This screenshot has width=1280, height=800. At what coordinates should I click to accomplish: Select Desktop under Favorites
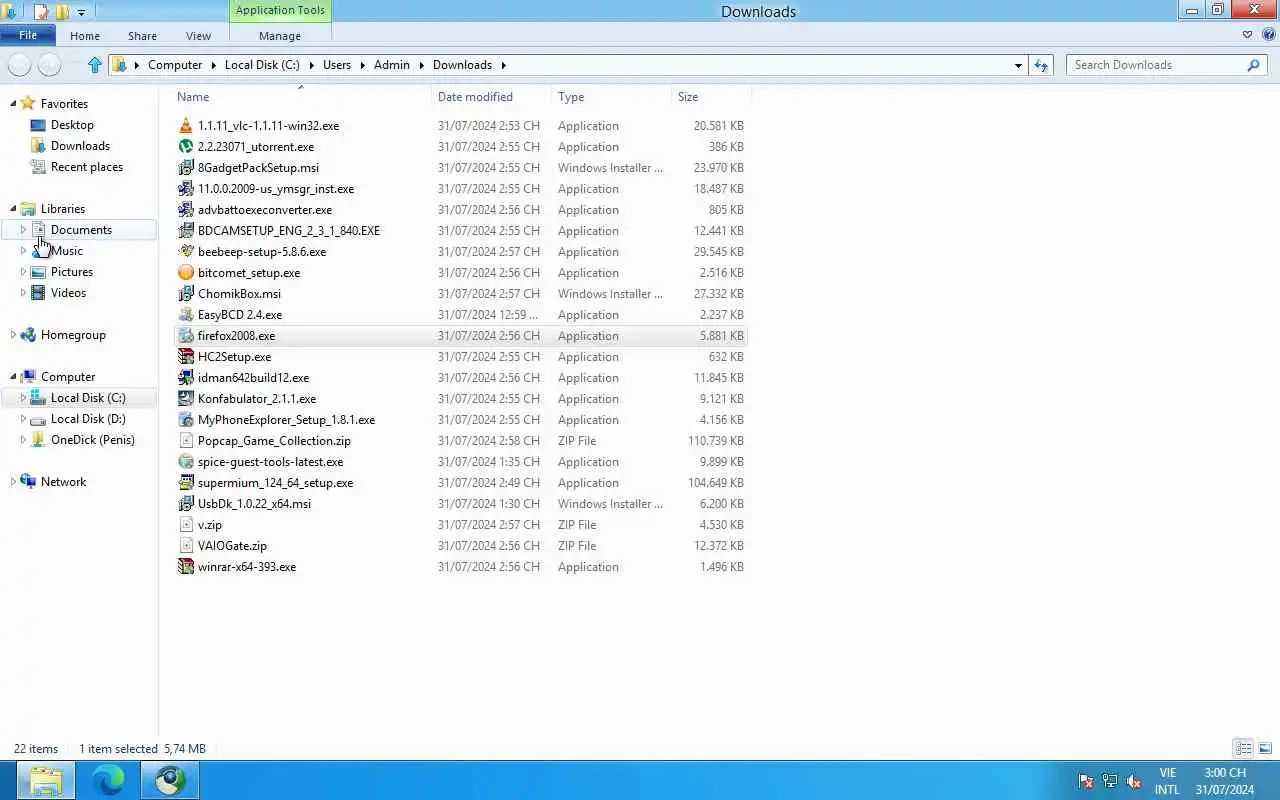point(72,125)
